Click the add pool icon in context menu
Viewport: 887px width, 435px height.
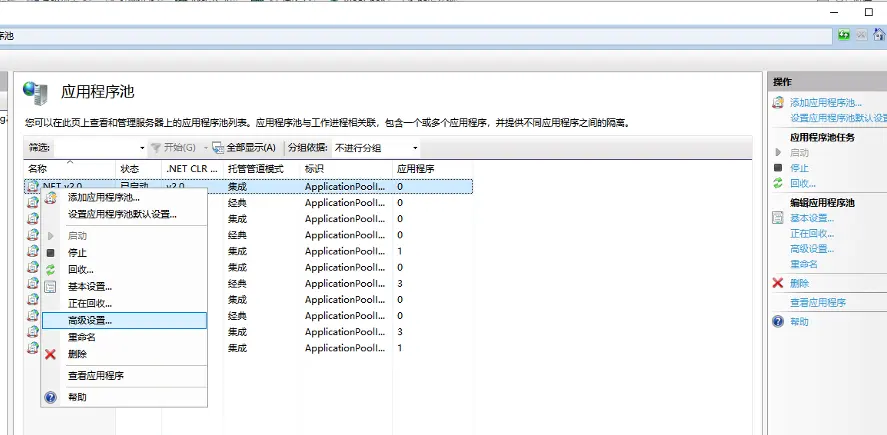click(51, 197)
